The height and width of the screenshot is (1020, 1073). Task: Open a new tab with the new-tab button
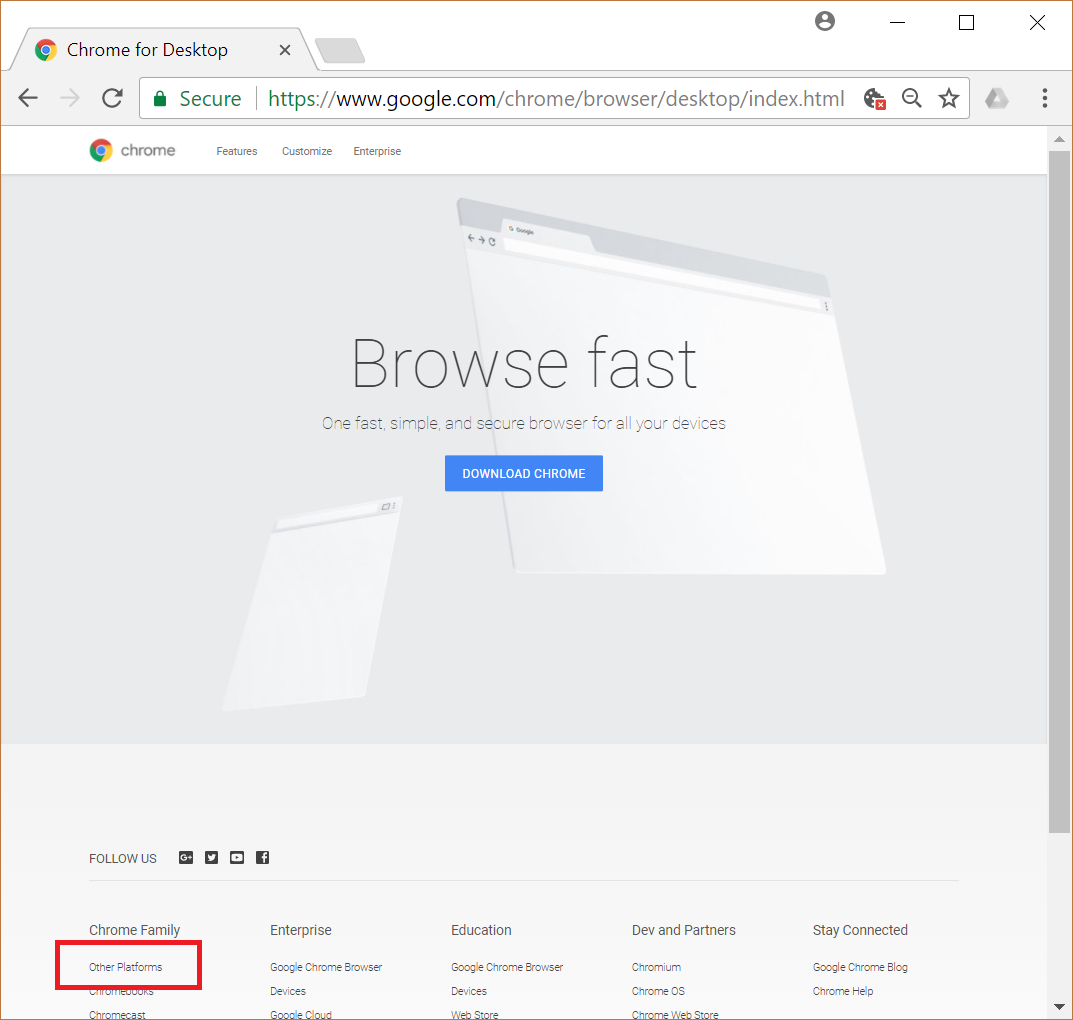pos(339,51)
